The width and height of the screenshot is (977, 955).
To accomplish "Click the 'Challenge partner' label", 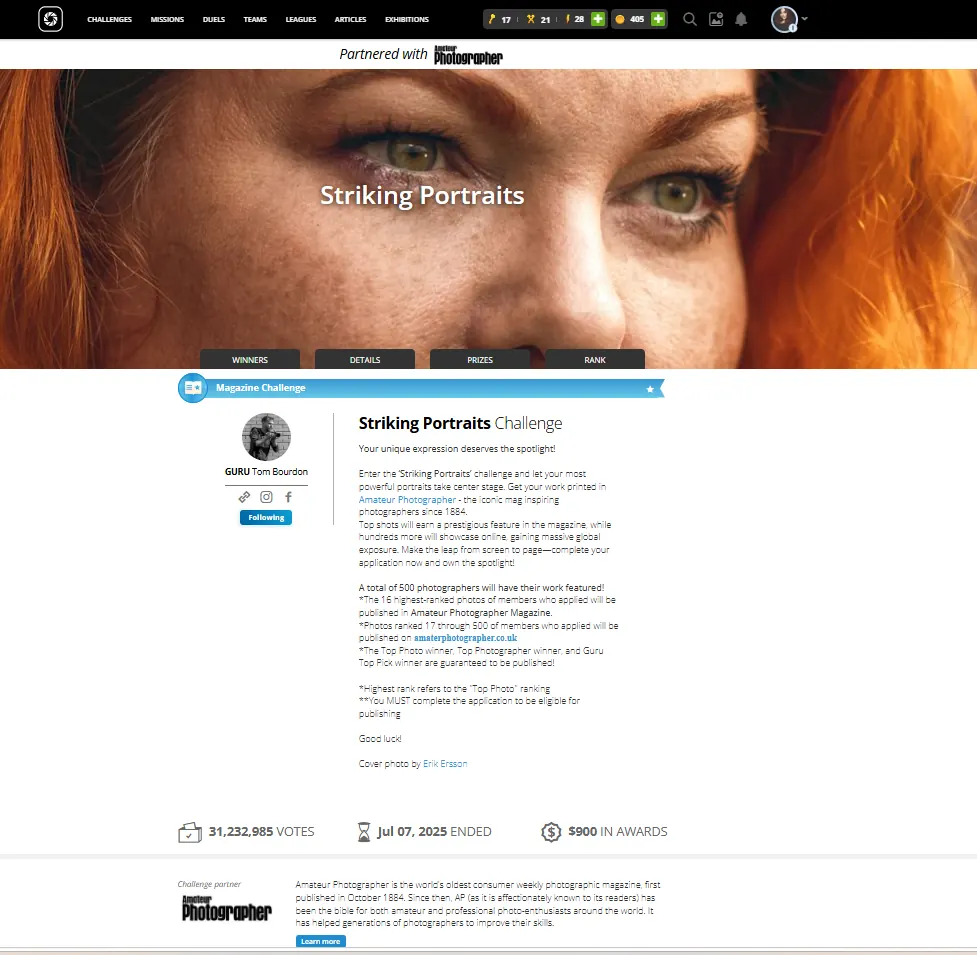I will coord(209,883).
